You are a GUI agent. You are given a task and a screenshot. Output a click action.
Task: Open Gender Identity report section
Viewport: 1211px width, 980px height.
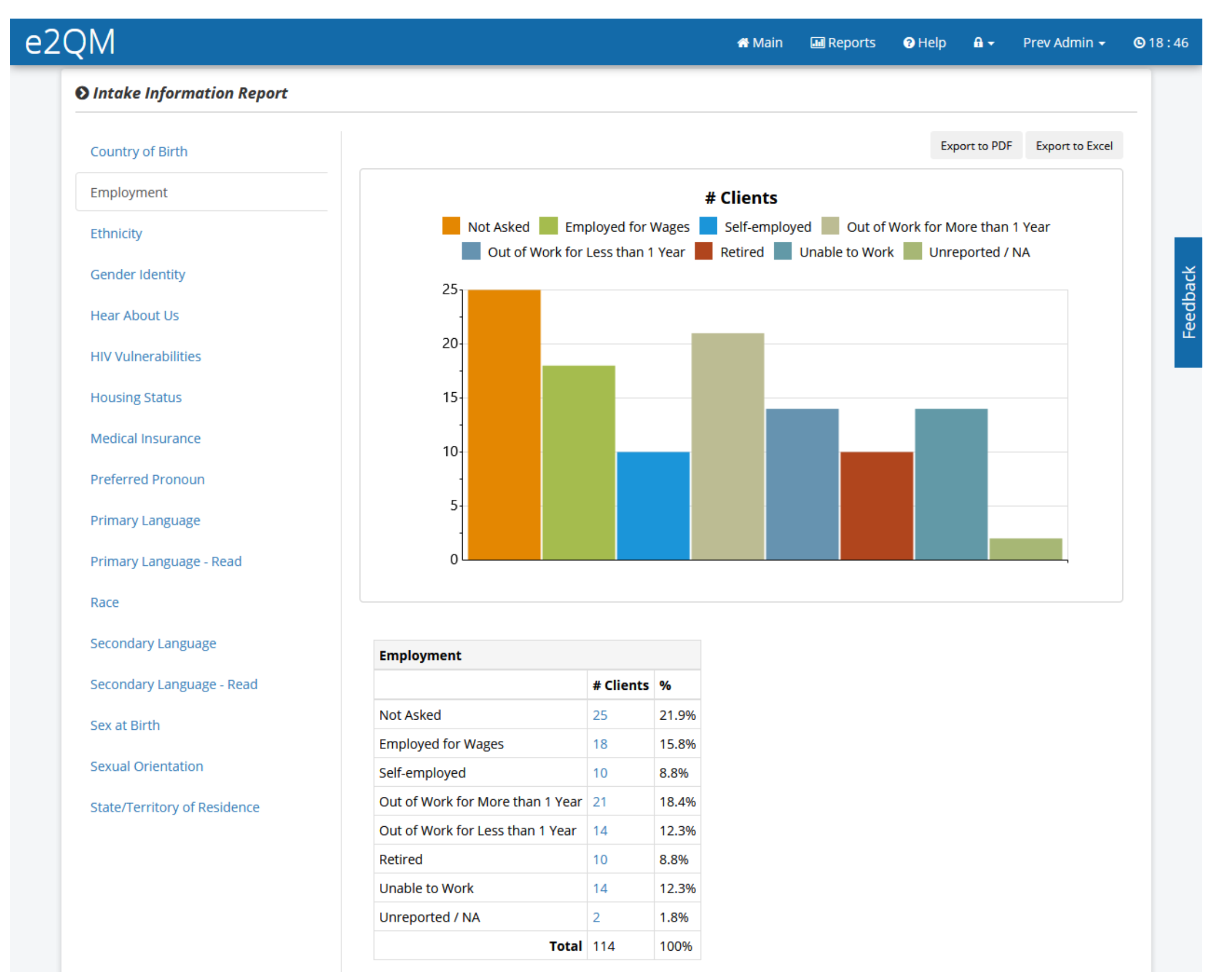pos(137,274)
